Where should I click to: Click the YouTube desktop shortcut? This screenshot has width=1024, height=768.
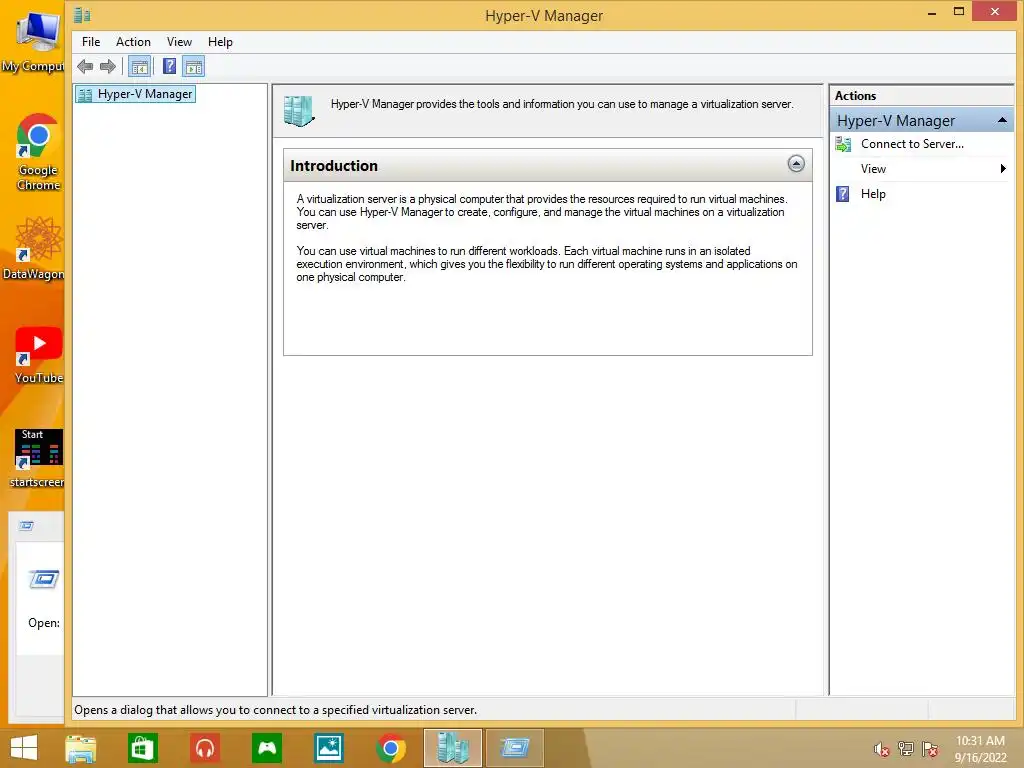point(39,355)
